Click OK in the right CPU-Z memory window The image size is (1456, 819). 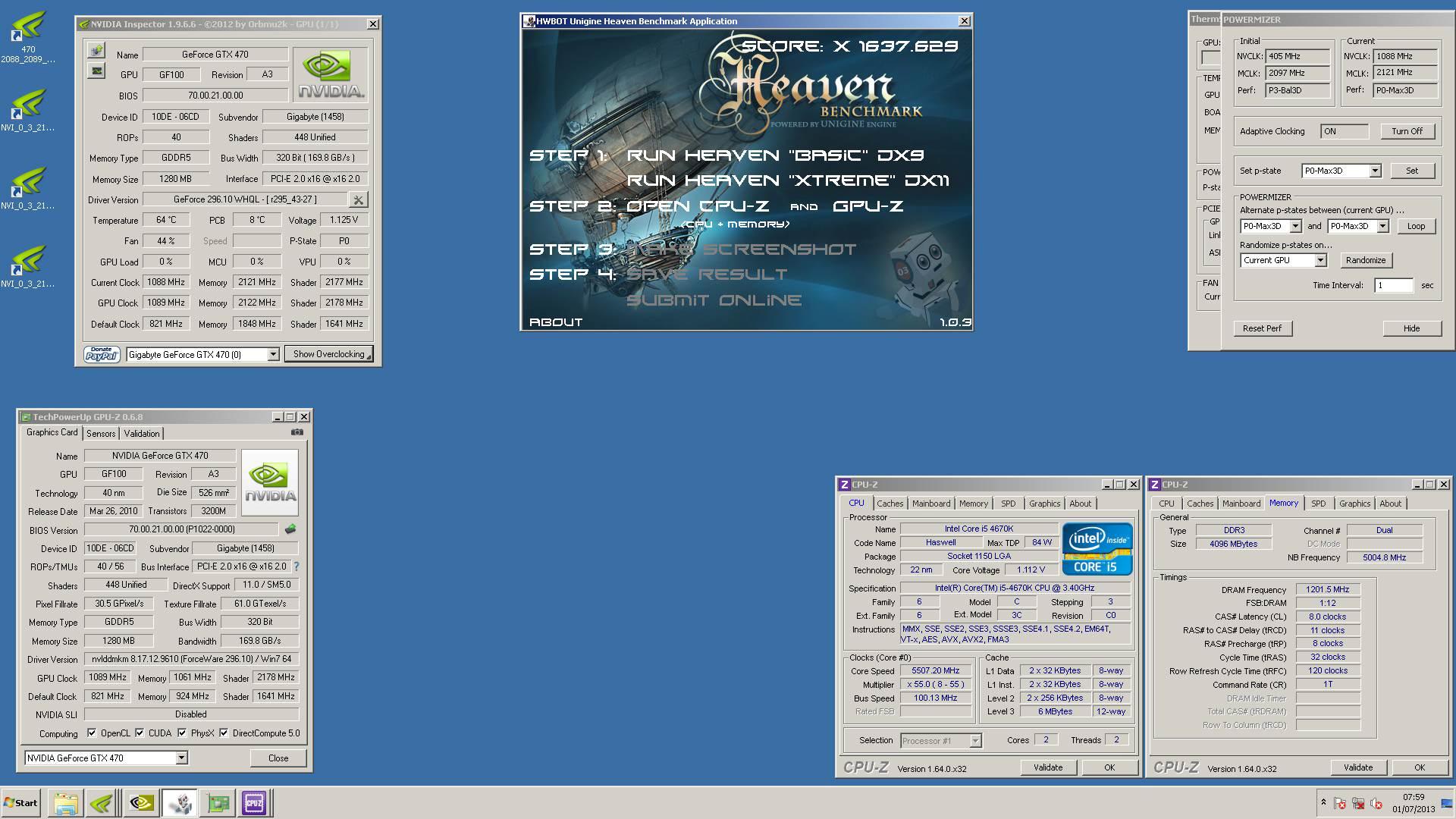pos(1419,767)
